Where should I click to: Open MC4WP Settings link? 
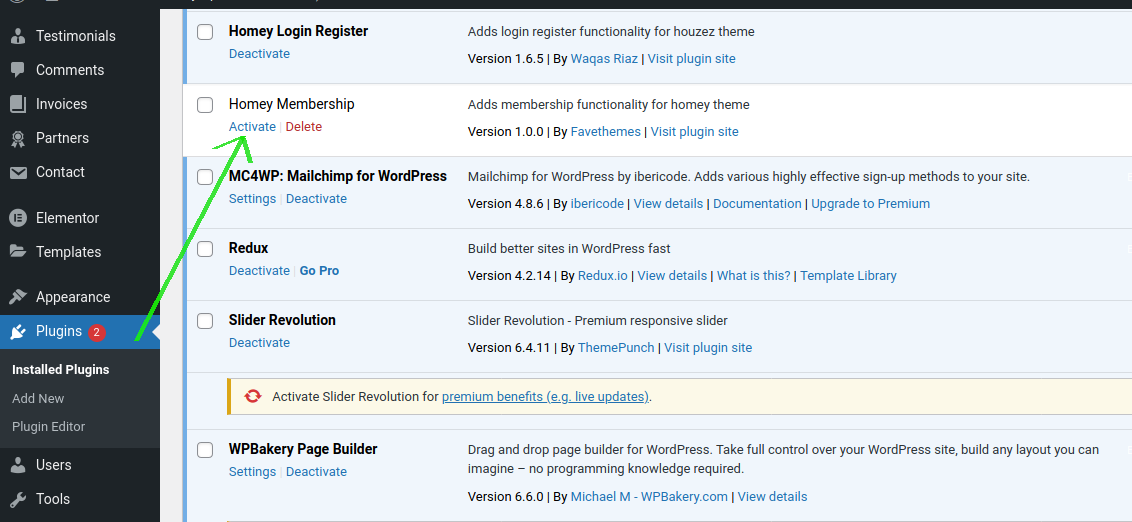click(x=252, y=199)
